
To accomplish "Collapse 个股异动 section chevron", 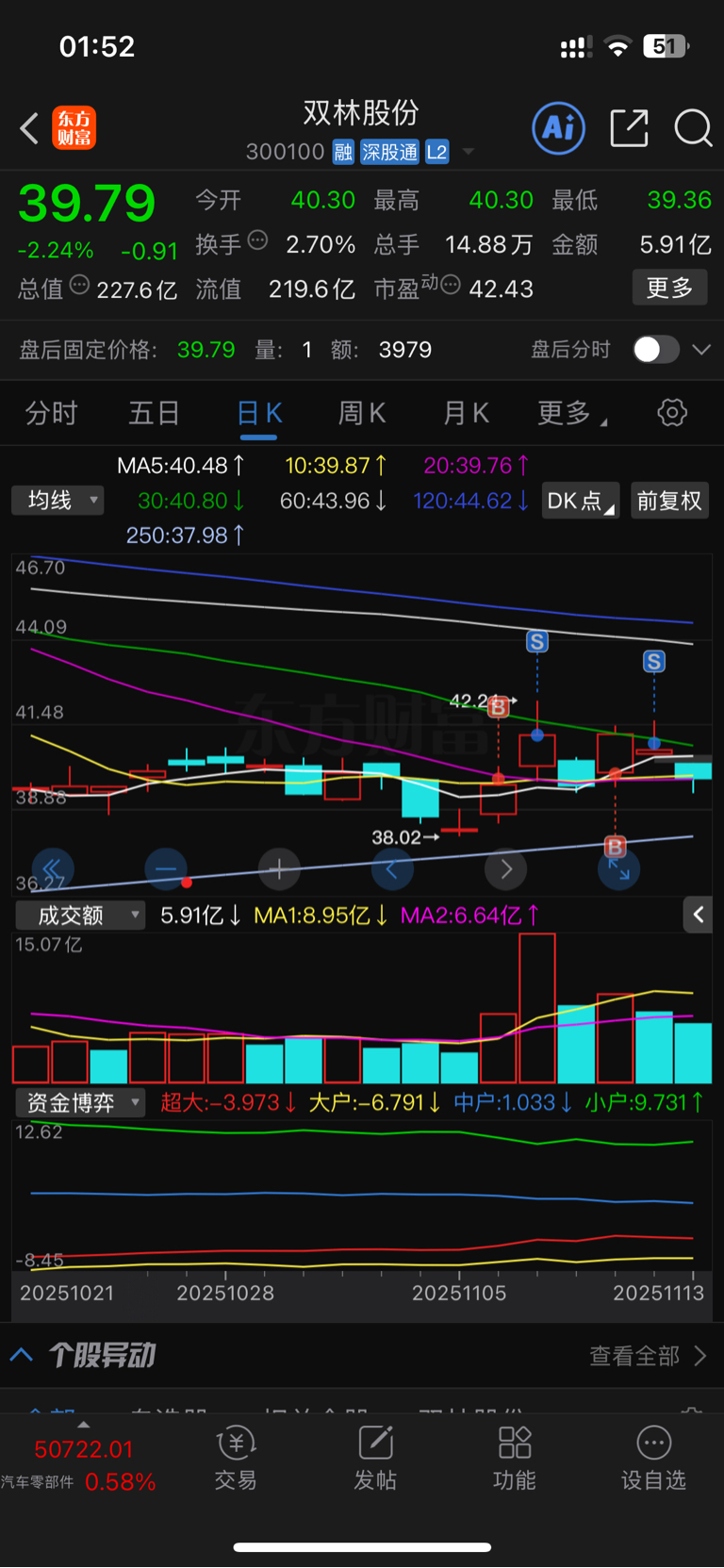I will (22, 1356).
